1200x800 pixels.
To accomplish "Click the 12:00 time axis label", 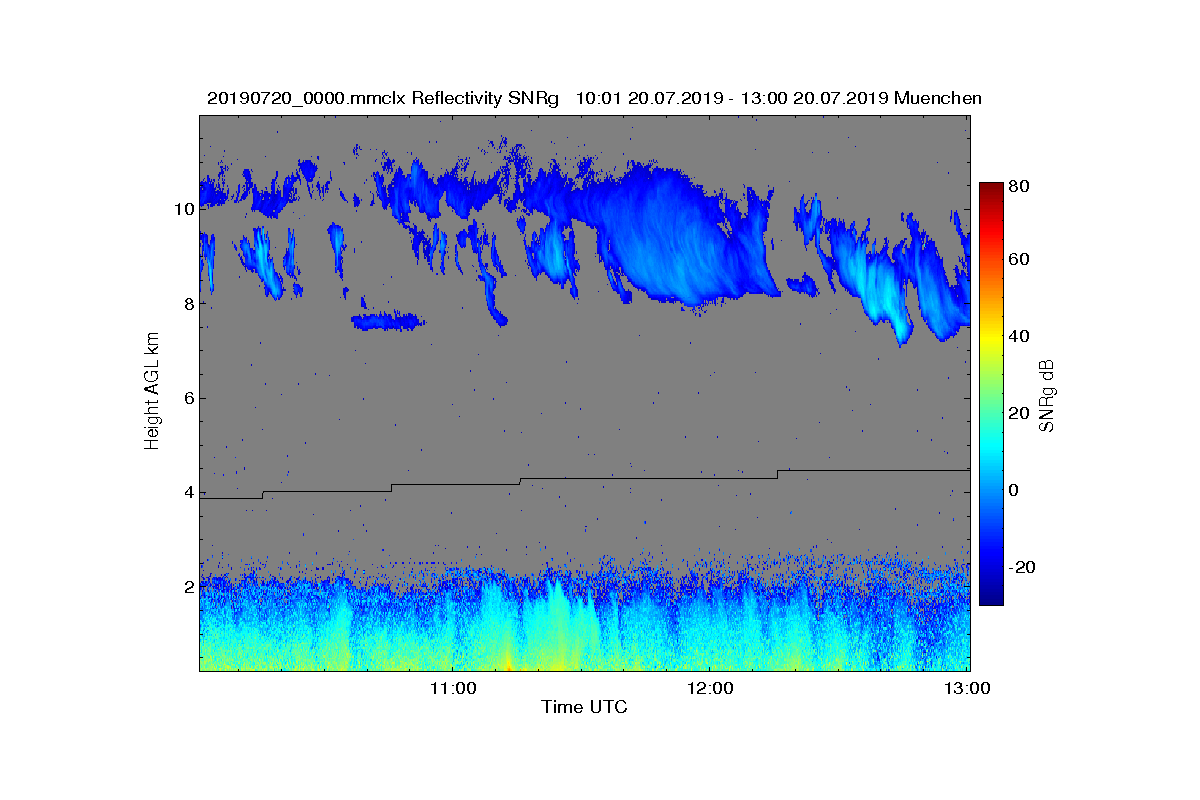I will tap(709, 689).
